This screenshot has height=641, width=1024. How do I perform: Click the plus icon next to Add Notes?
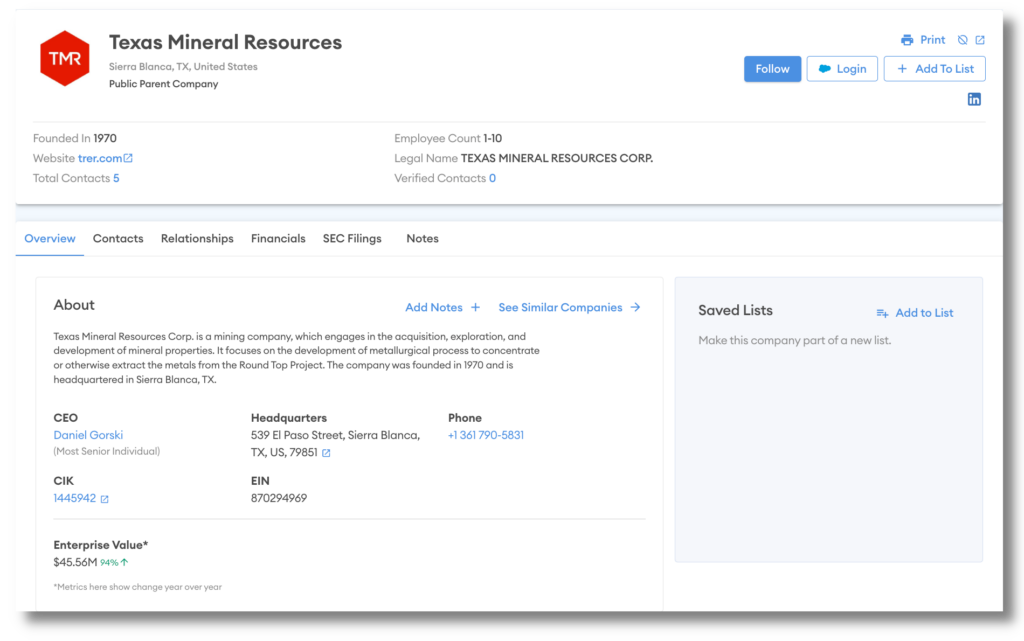click(475, 307)
